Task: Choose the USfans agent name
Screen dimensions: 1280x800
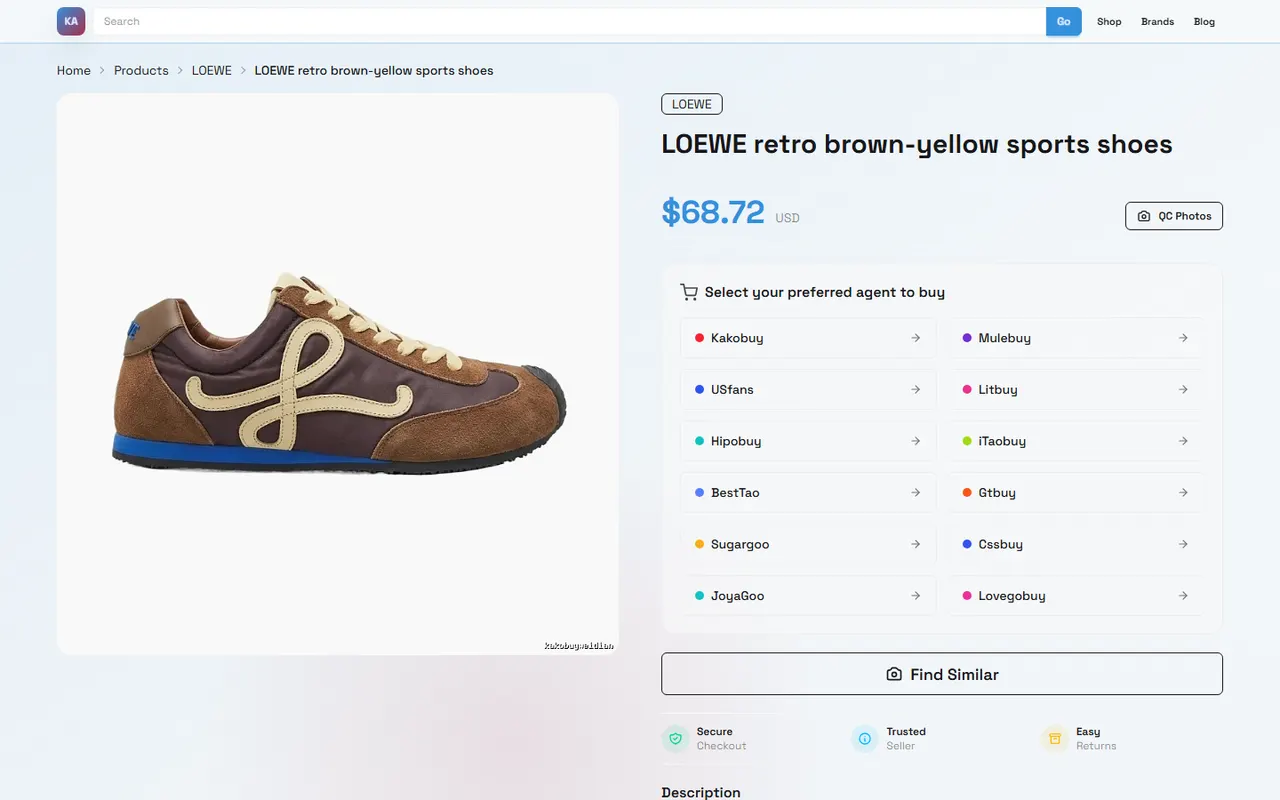Action: pyautogui.click(x=732, y=389)
